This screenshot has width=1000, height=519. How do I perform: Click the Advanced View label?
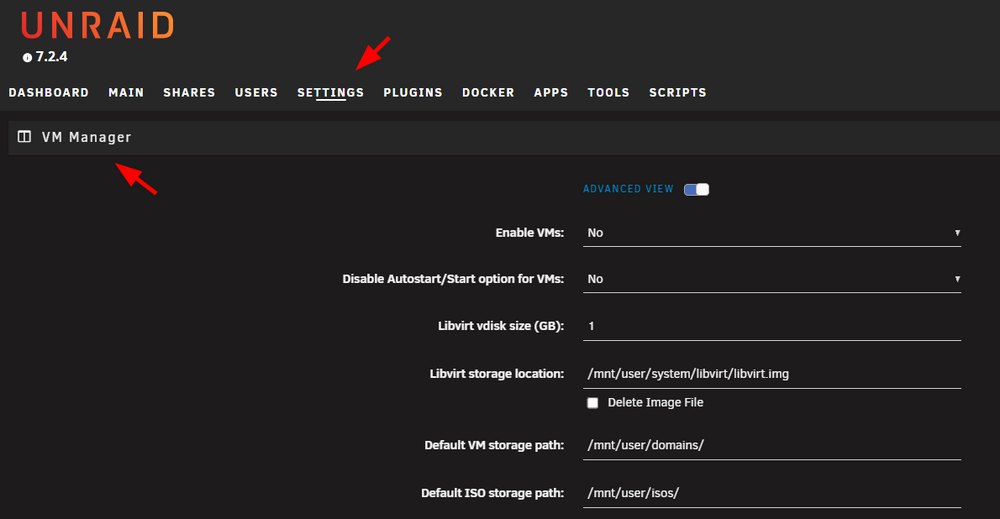coord(628,189)
